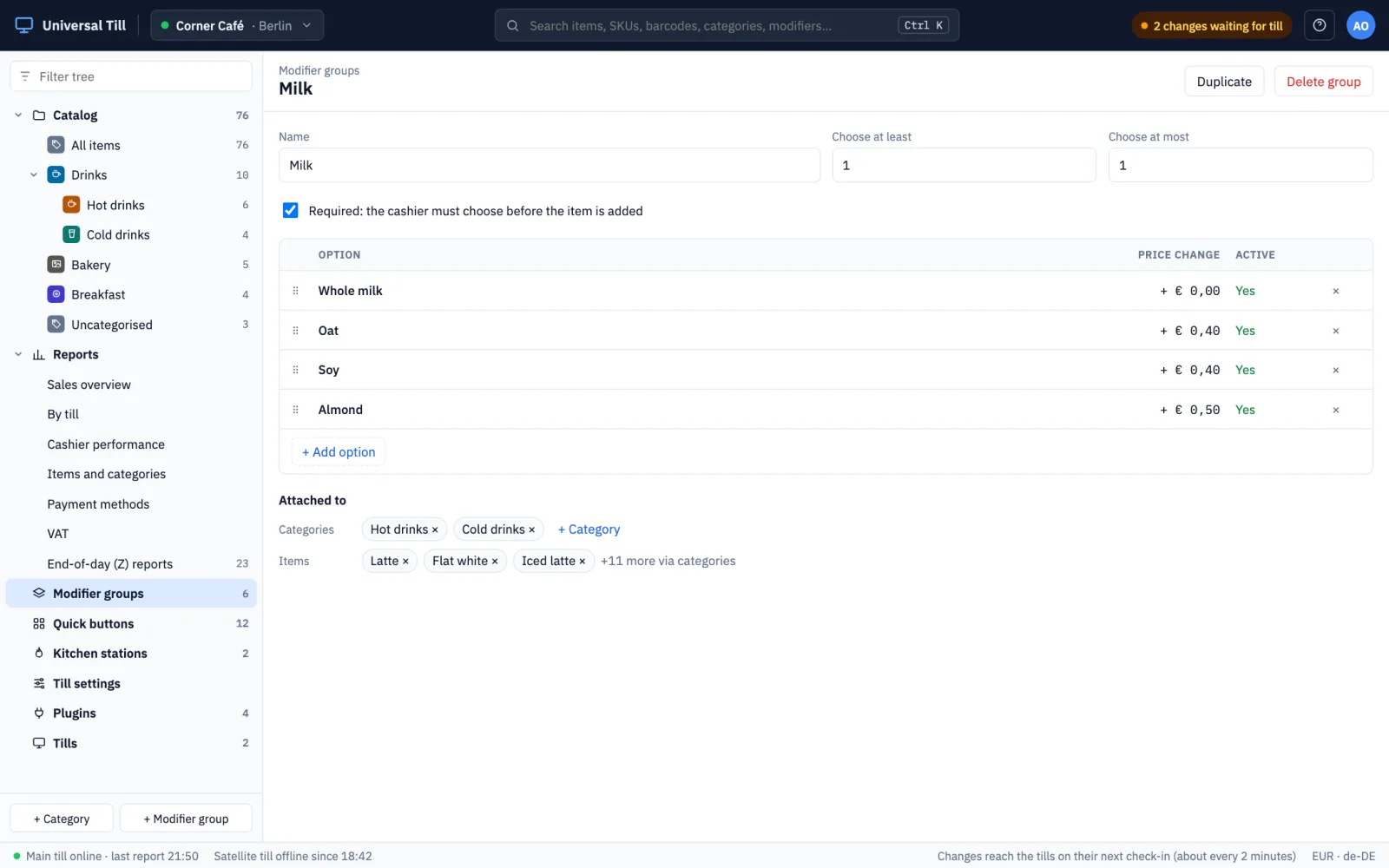The image size is (1389, 868).
Task: Collapse the Drinks tree node
Action: 34,174
